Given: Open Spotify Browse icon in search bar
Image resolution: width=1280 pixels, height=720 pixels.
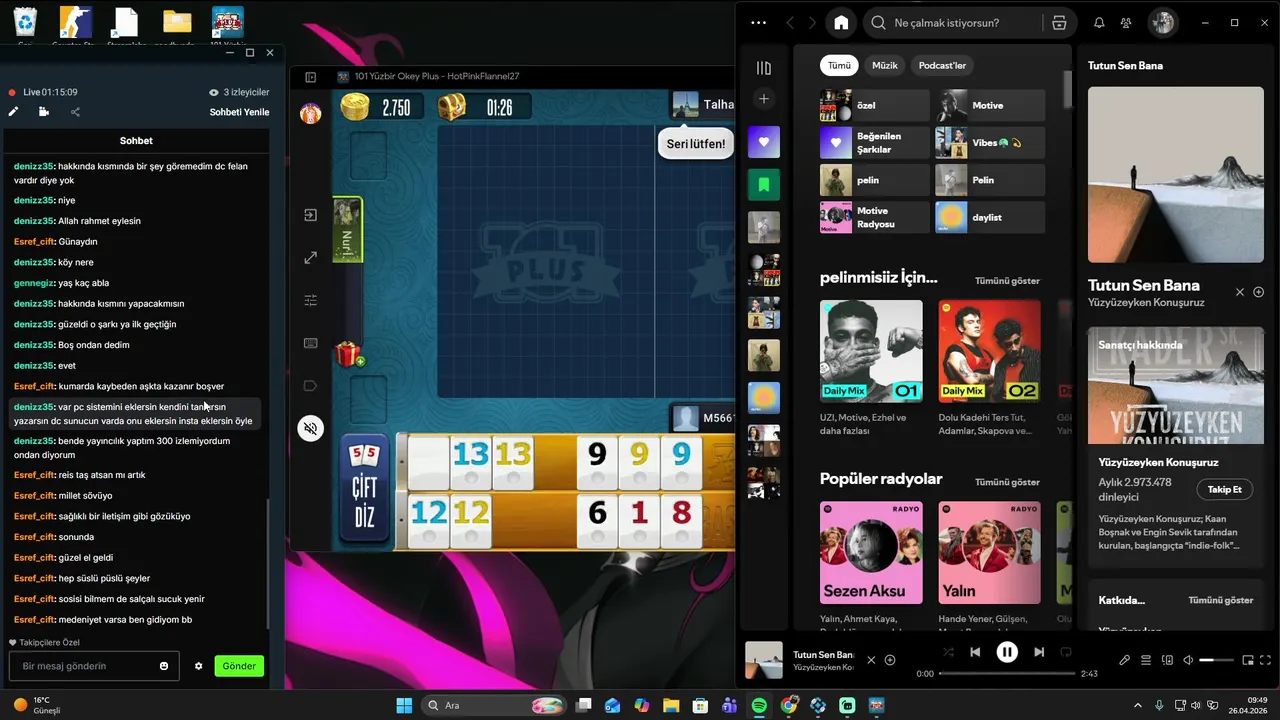Looking at the screenshot, I should (x=1059, y=22).
